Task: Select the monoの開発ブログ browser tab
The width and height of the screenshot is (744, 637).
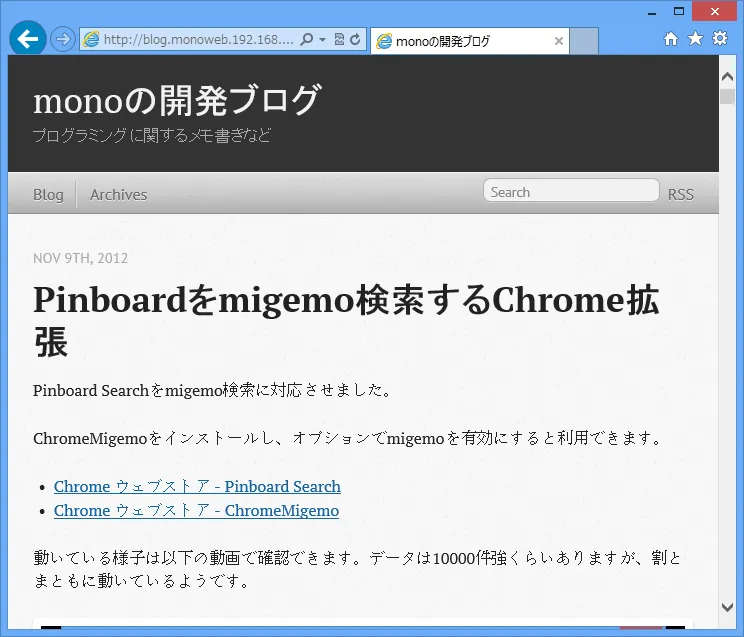Action: click(x=460, y=42)
